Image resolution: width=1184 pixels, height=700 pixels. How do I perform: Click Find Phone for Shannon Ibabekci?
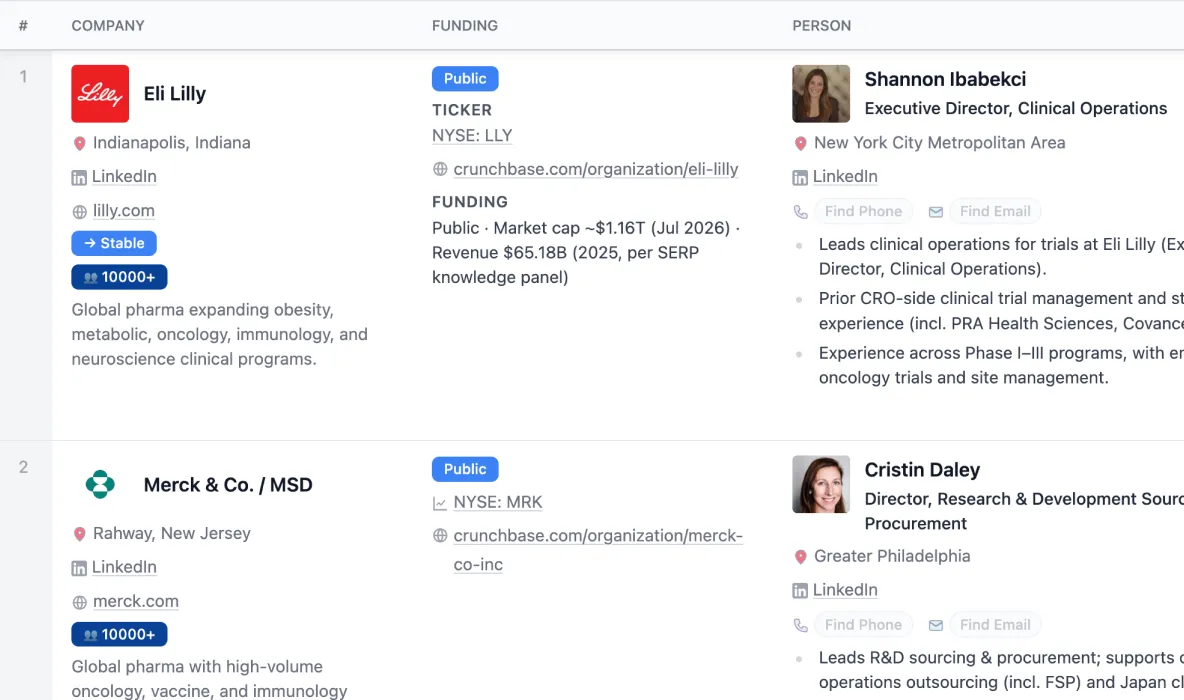click(863, 211)
